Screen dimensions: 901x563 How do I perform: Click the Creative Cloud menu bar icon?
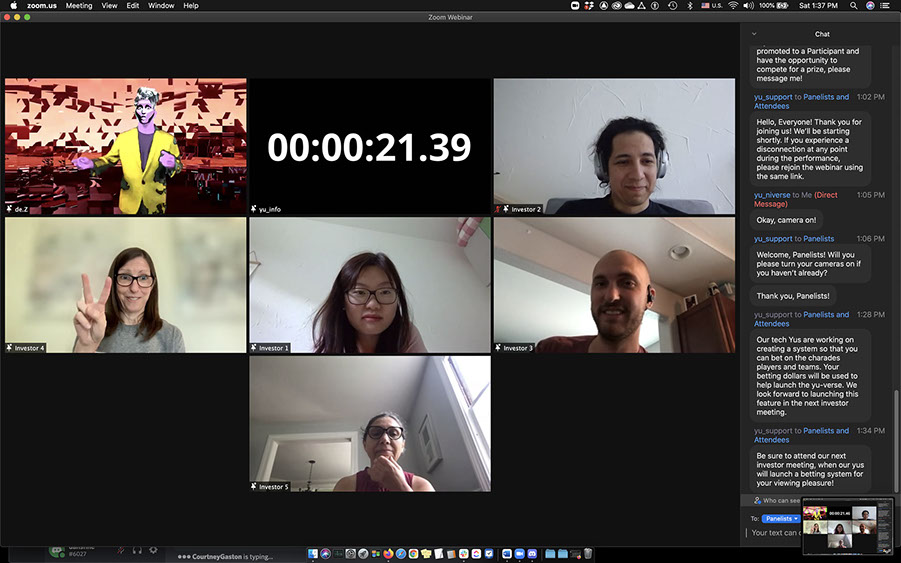click(x=616, y=6)
